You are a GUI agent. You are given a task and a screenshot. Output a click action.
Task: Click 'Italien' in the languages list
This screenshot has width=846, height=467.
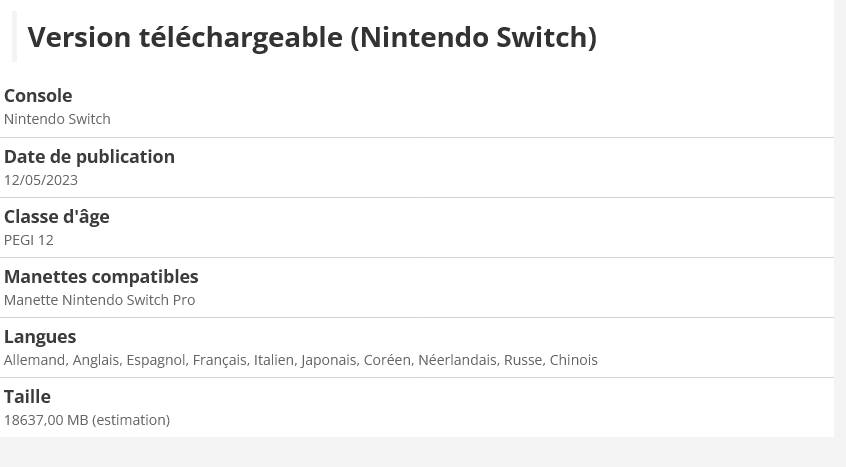coord(273,360)
